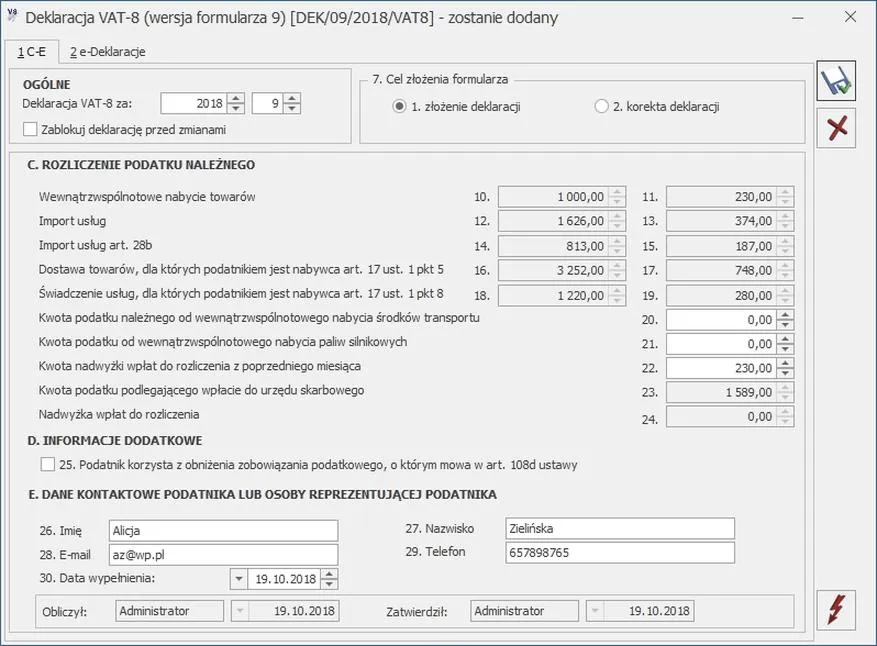Switch to the 1 C-E tab

click(x=32, y=52)
